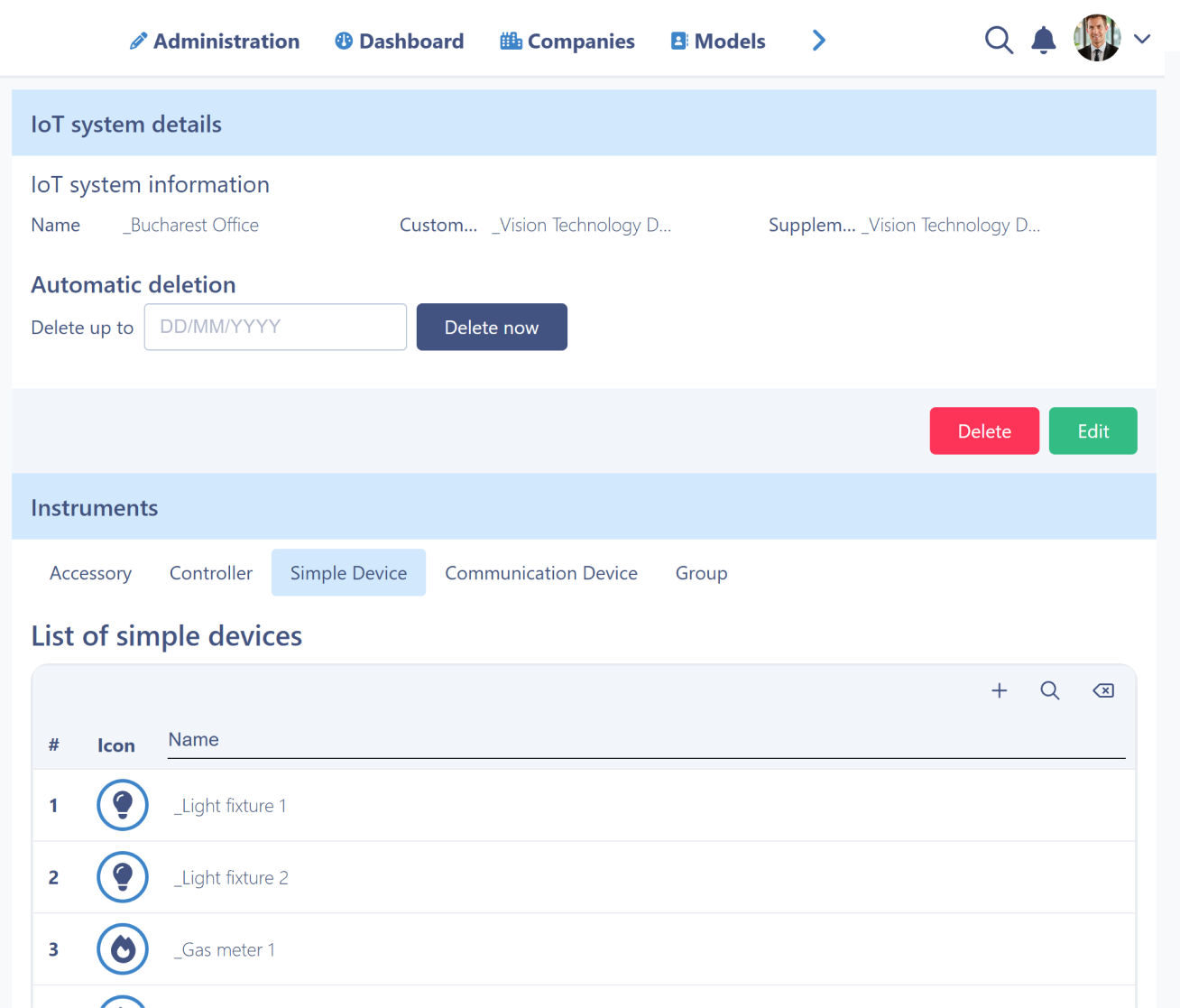Expand more navigation items with right chevron

tap(818, 41)
